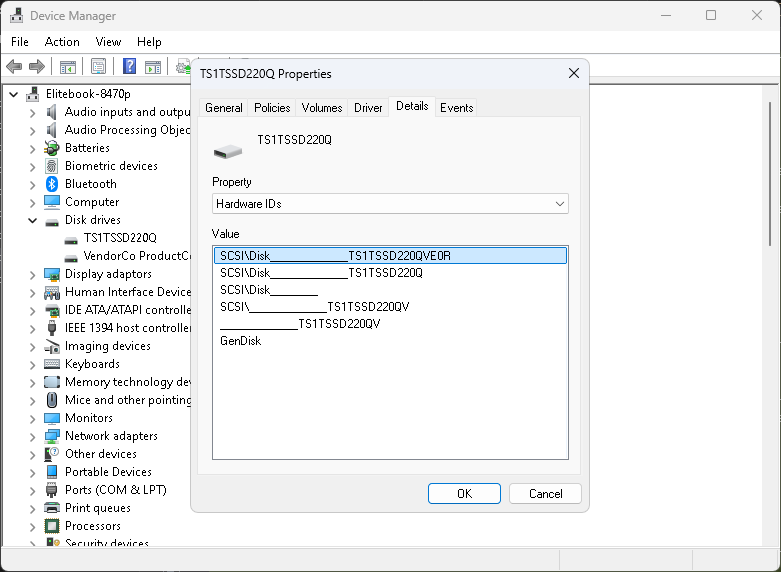The height and width of the screenshot is (572, 781).
Task: Select TS1TSSD220Q drive icon in tree
Action: point(71,239)
